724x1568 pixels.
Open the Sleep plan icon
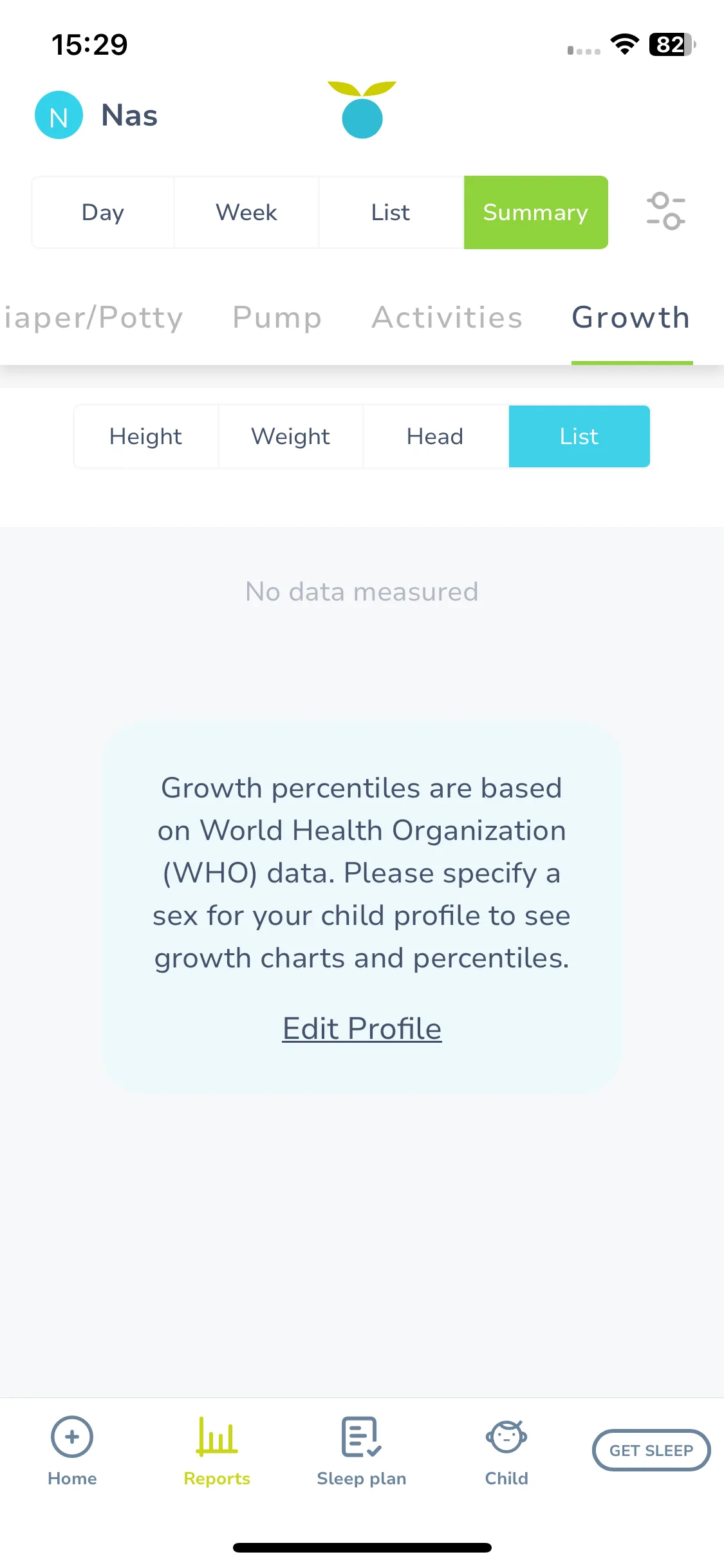[x=362, y=1437]
